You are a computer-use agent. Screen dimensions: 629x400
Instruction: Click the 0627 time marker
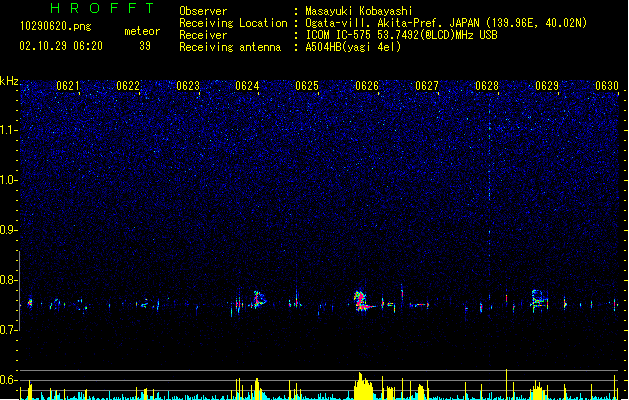coord(427,86)
